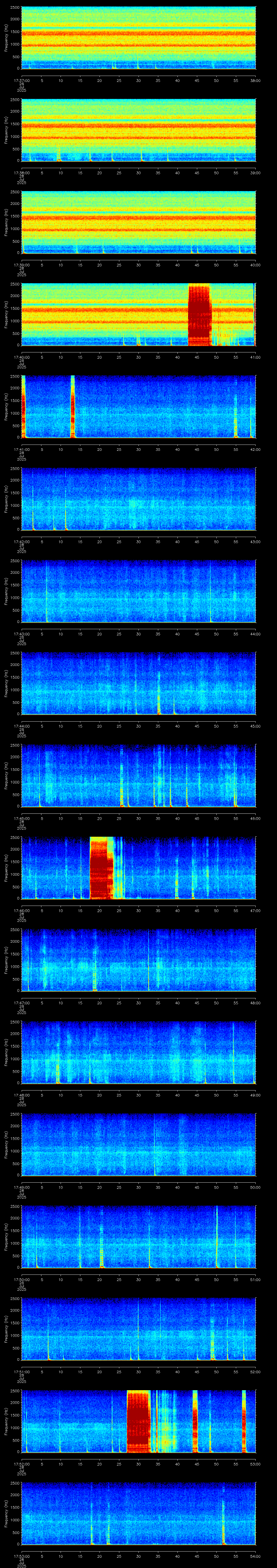
Task: Click the spectrogram panel starting at 17:42:00
Action: click(138, 499)
